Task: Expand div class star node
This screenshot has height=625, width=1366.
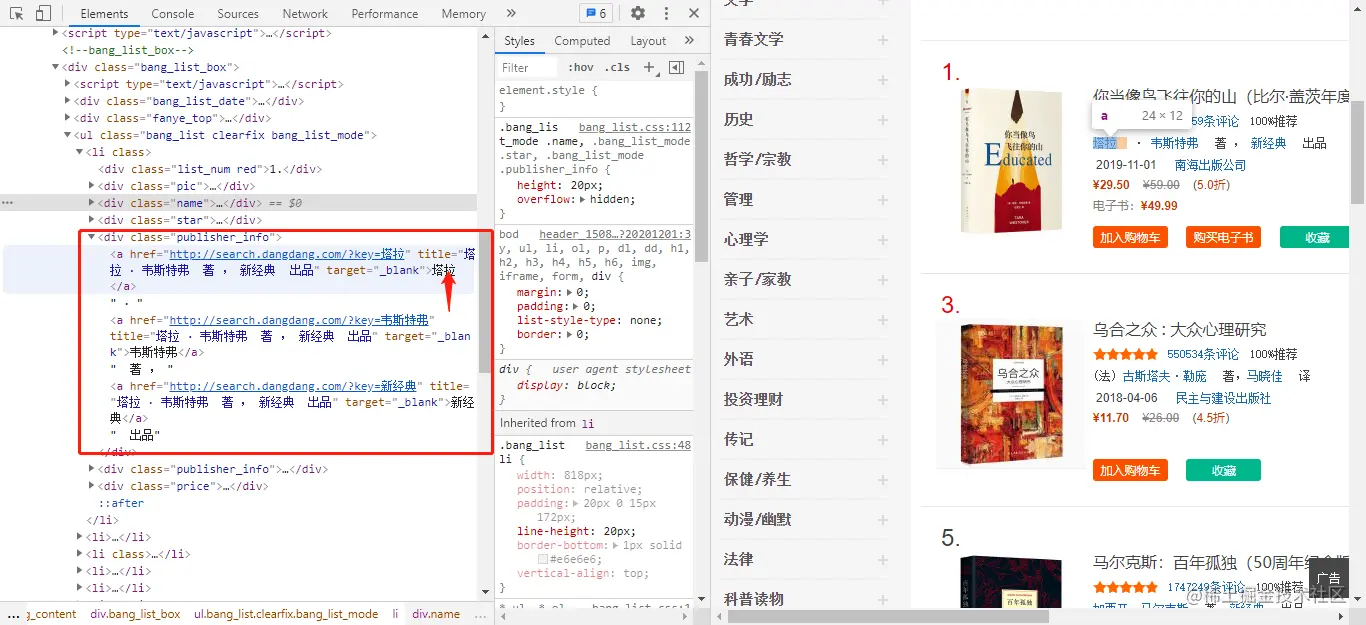Action: (92, 220)
